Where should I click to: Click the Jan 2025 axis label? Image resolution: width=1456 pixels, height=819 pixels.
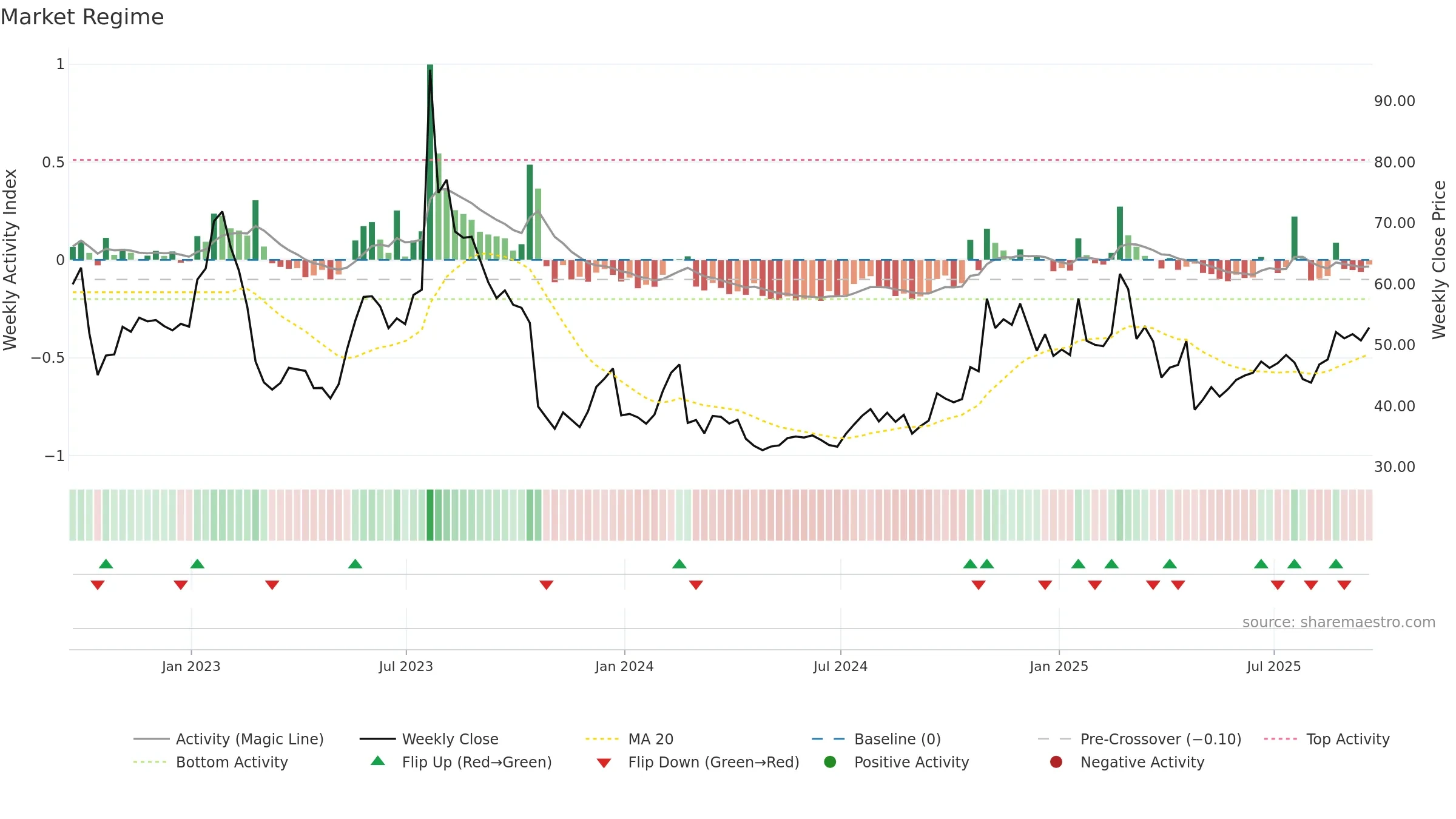tap(1059, 667)
